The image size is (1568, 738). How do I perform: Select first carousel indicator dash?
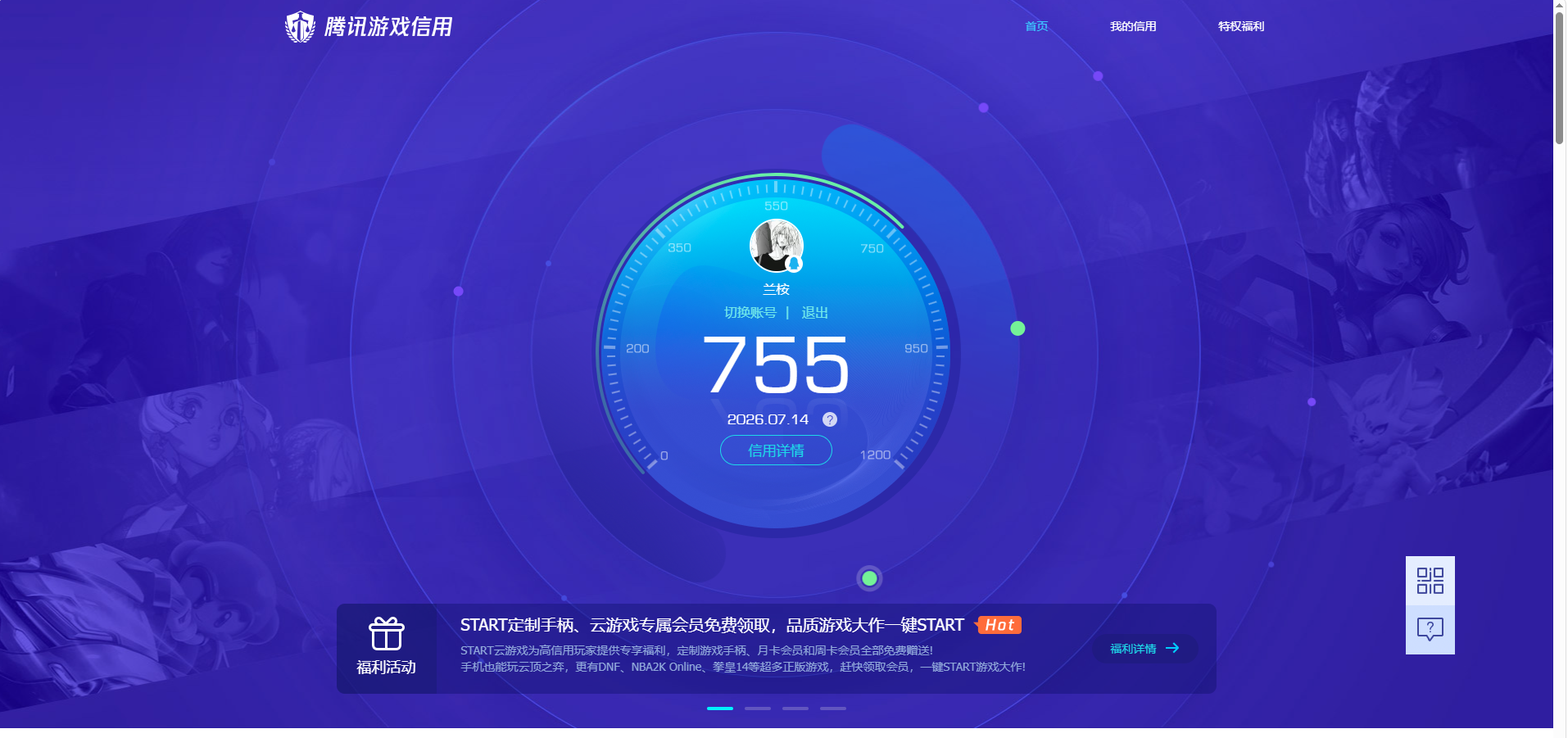pyautogui.click(x=720, y=709)
